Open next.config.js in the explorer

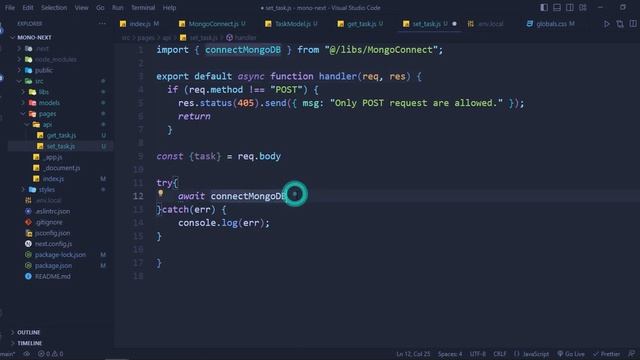click(x=53, y=244)
